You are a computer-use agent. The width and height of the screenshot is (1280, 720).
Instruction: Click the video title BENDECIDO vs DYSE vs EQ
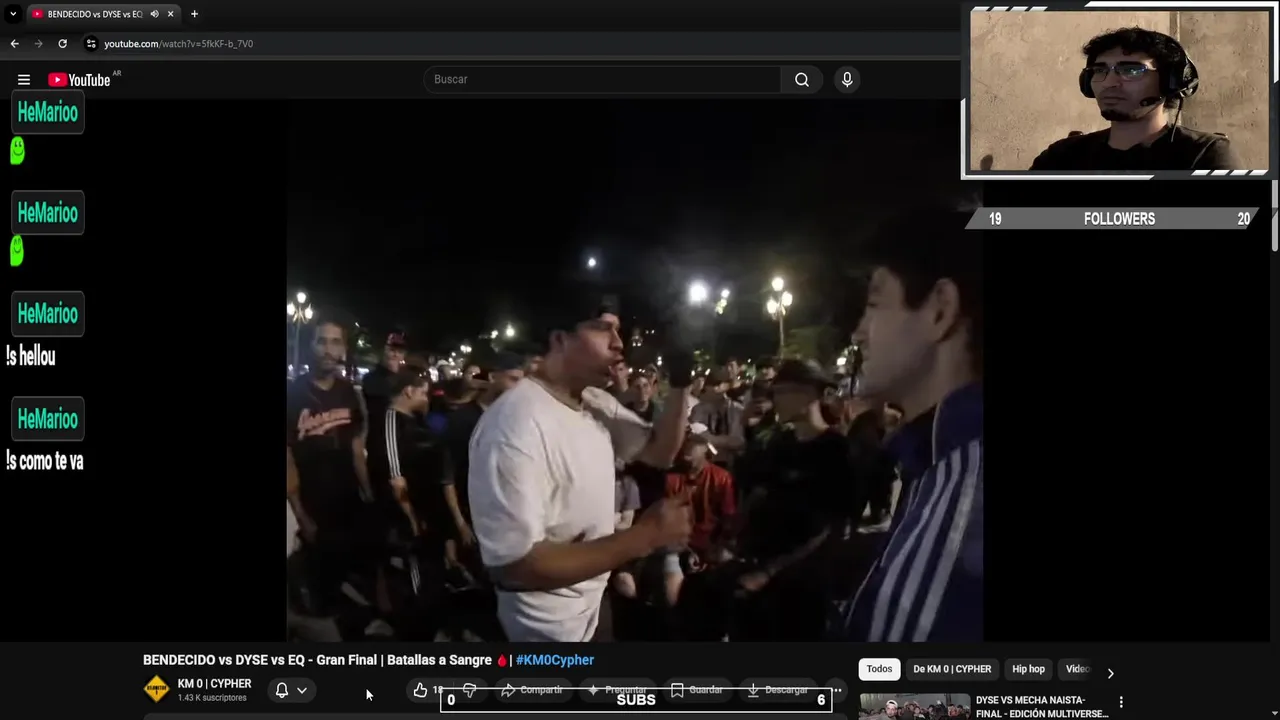pos(317,660)
